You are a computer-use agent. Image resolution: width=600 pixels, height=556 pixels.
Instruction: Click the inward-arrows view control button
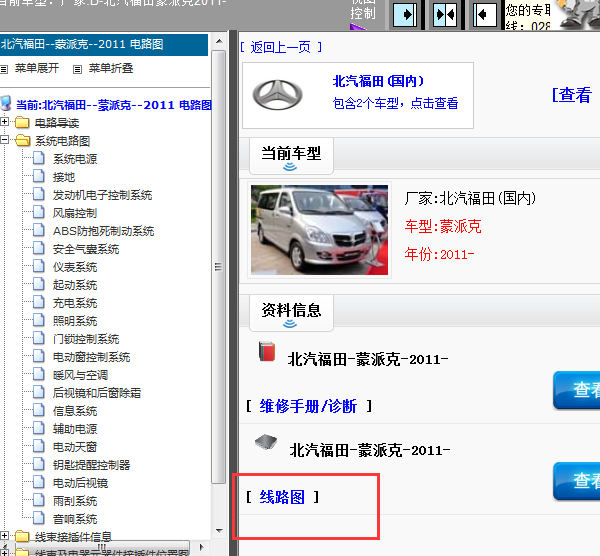pos(445,15)
